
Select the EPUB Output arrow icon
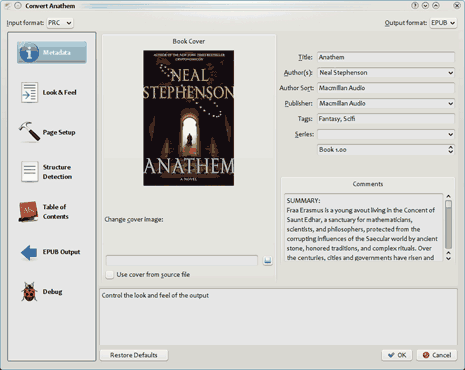coord(29,252)
